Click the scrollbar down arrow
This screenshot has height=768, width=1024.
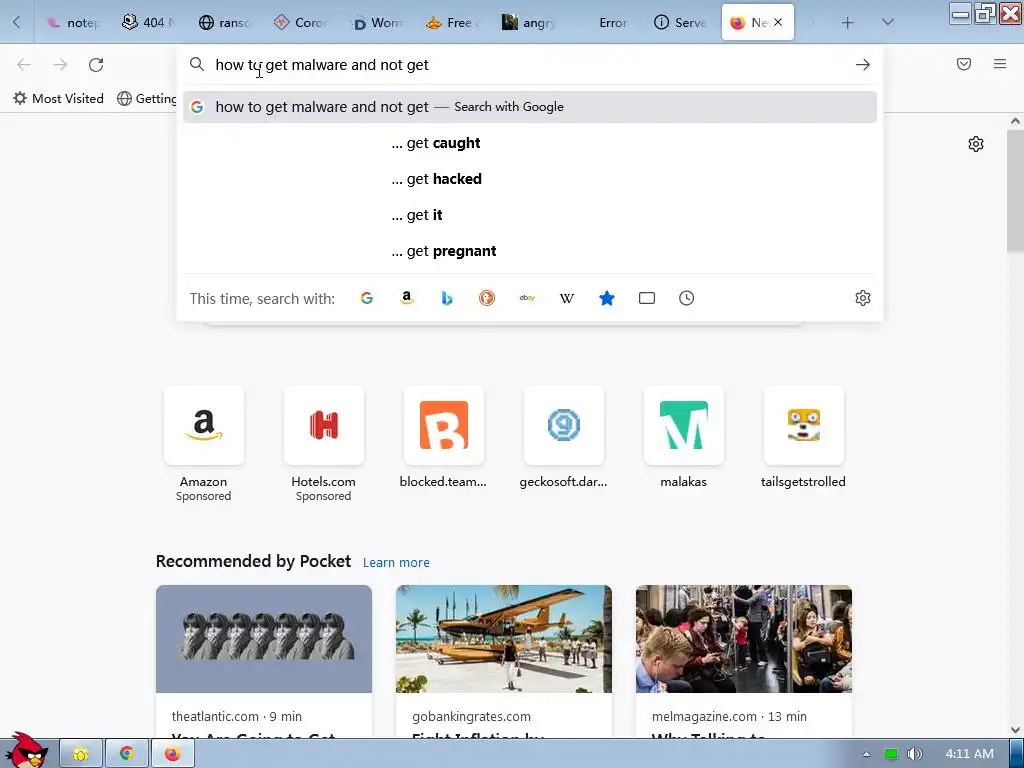point(1015,730)
